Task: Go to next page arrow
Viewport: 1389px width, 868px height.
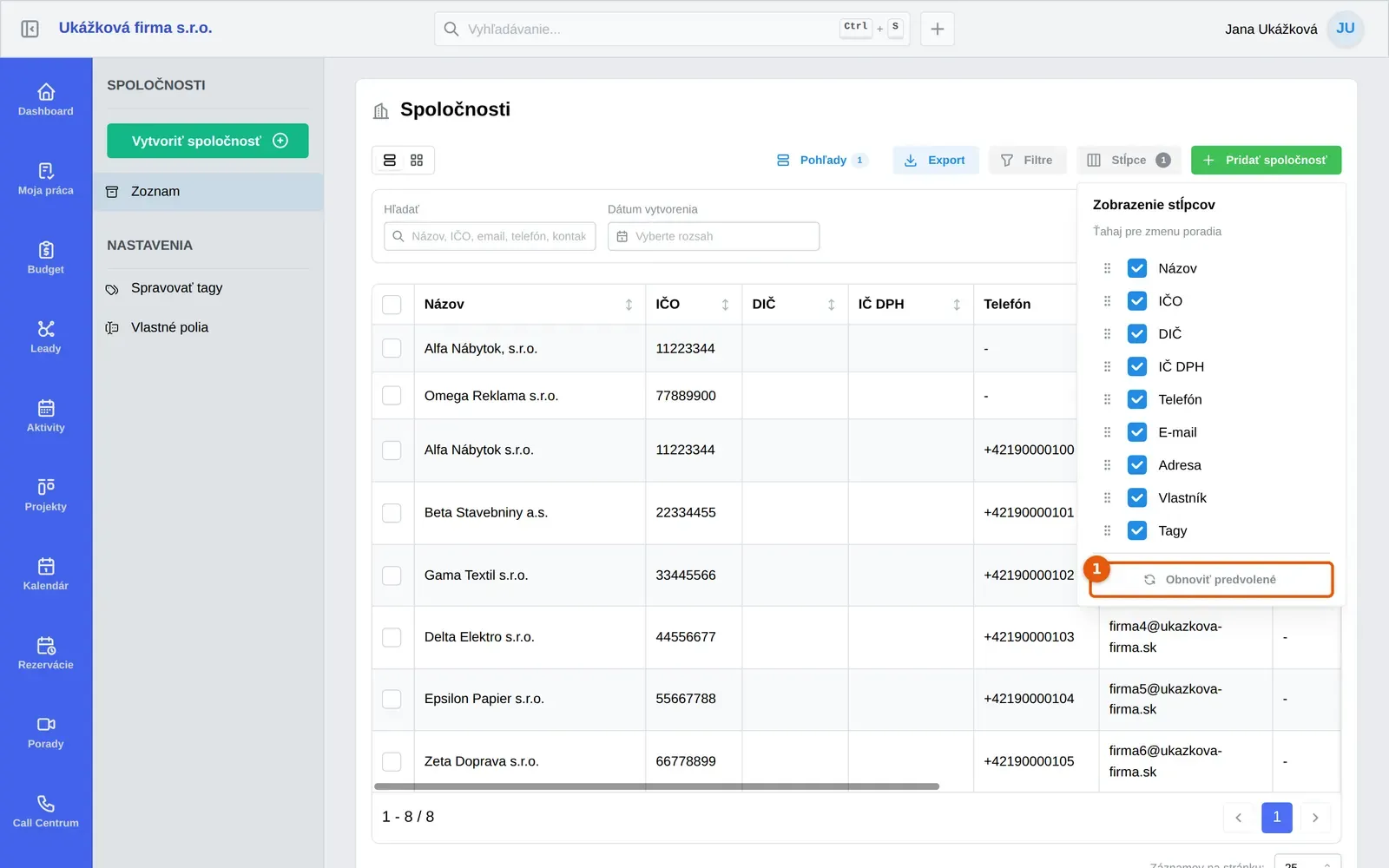Action: click(x=1315, y=818)
